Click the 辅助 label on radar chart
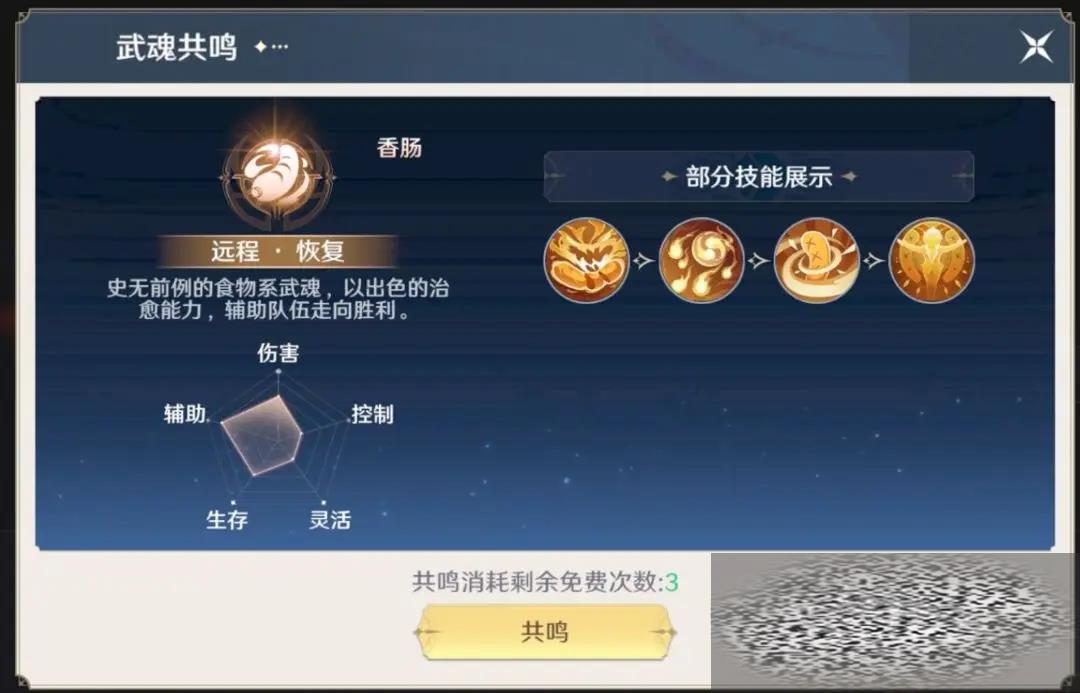 tap(185, 413)
